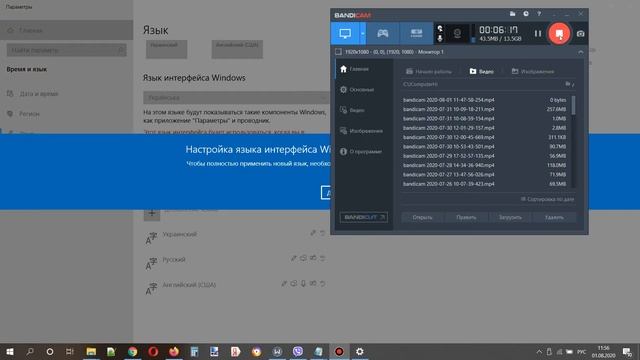Click the Settings window search field
Viewport: 640px width, 360px height.
(66, 50)
